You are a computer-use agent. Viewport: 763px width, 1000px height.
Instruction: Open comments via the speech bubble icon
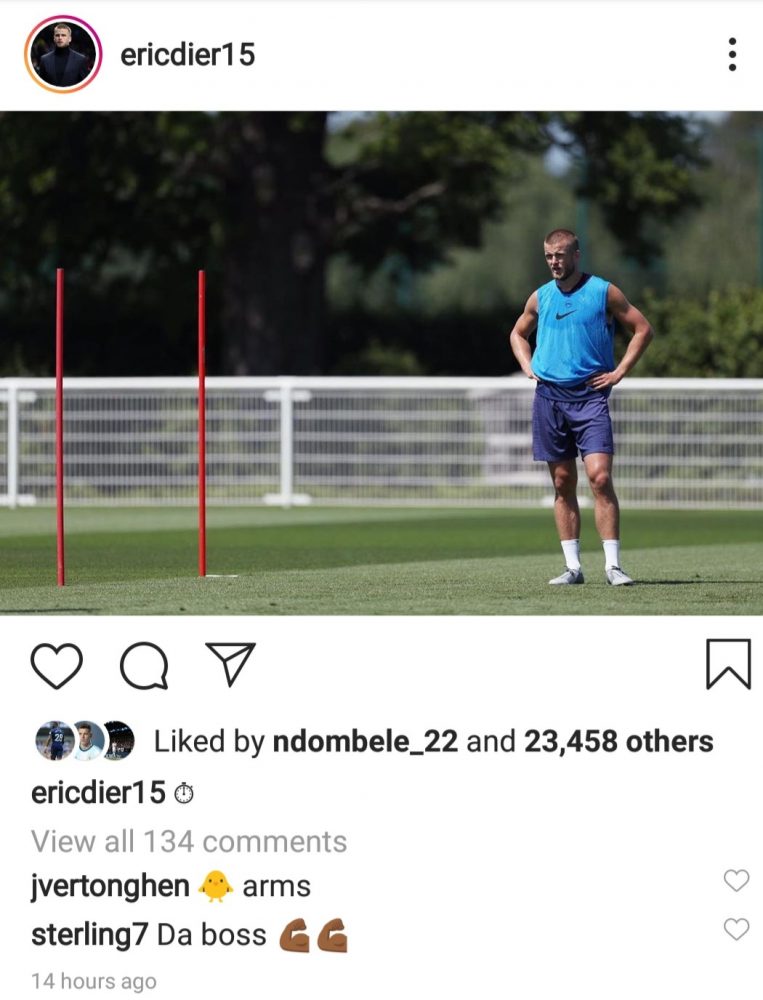[x=144, y=665]
